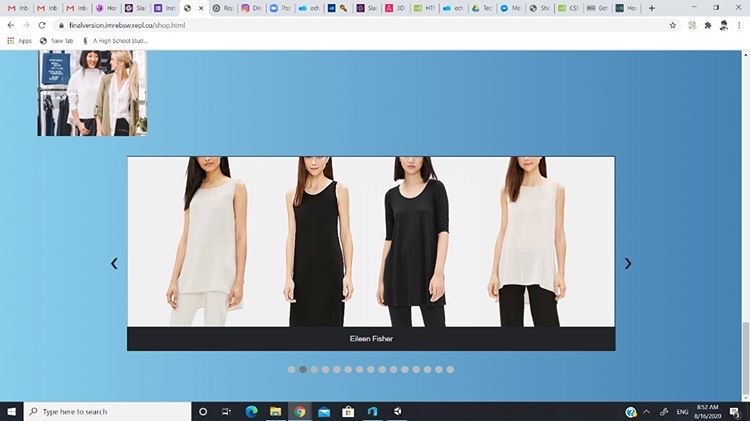The height and width of the screenshot is (421, 750).
Task: Go to the previous carousel slide arrow
Action: [x=114, y=264]
